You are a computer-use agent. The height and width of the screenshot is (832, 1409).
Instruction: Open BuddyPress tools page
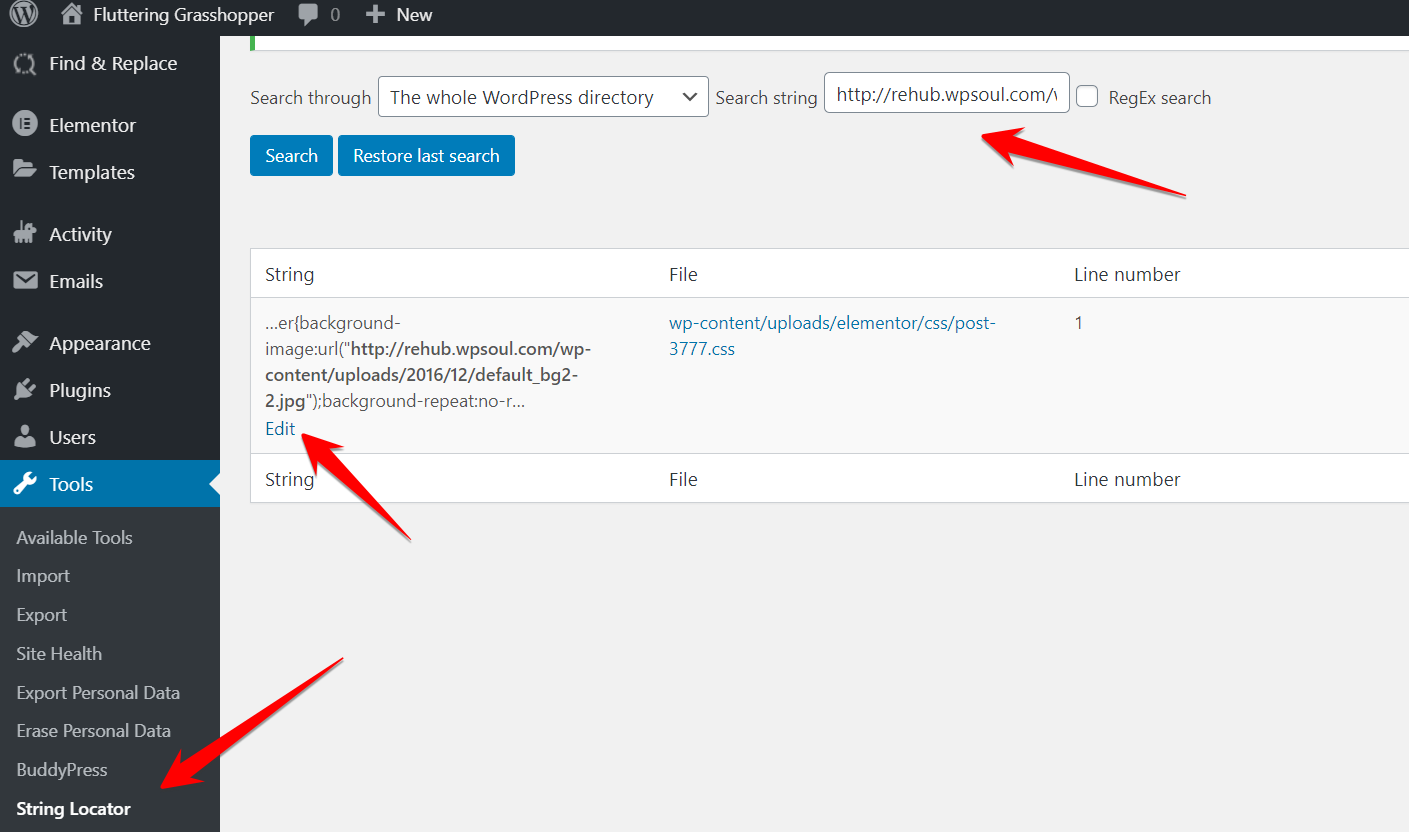tap(62, 770)
